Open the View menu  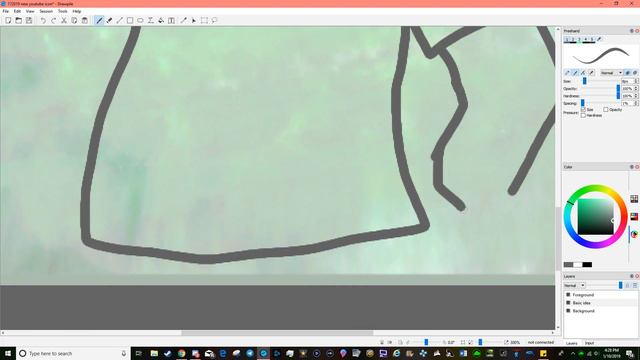click(x=30, y=11)
